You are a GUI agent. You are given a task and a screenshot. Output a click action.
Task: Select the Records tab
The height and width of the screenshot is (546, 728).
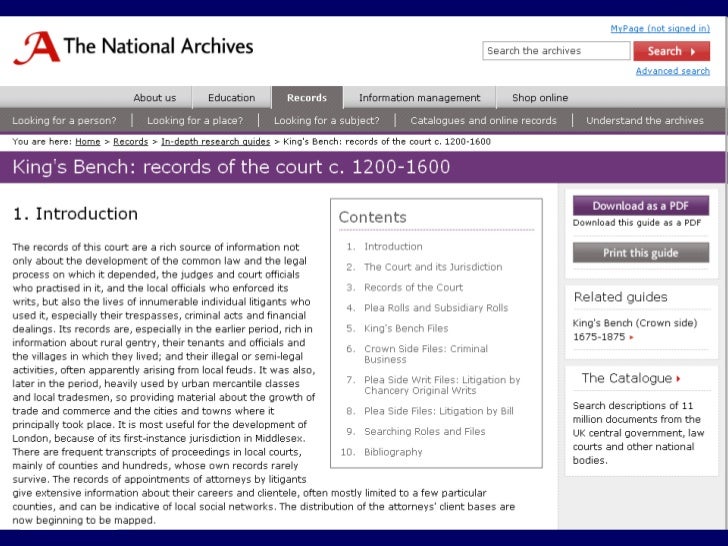point(307,98)
